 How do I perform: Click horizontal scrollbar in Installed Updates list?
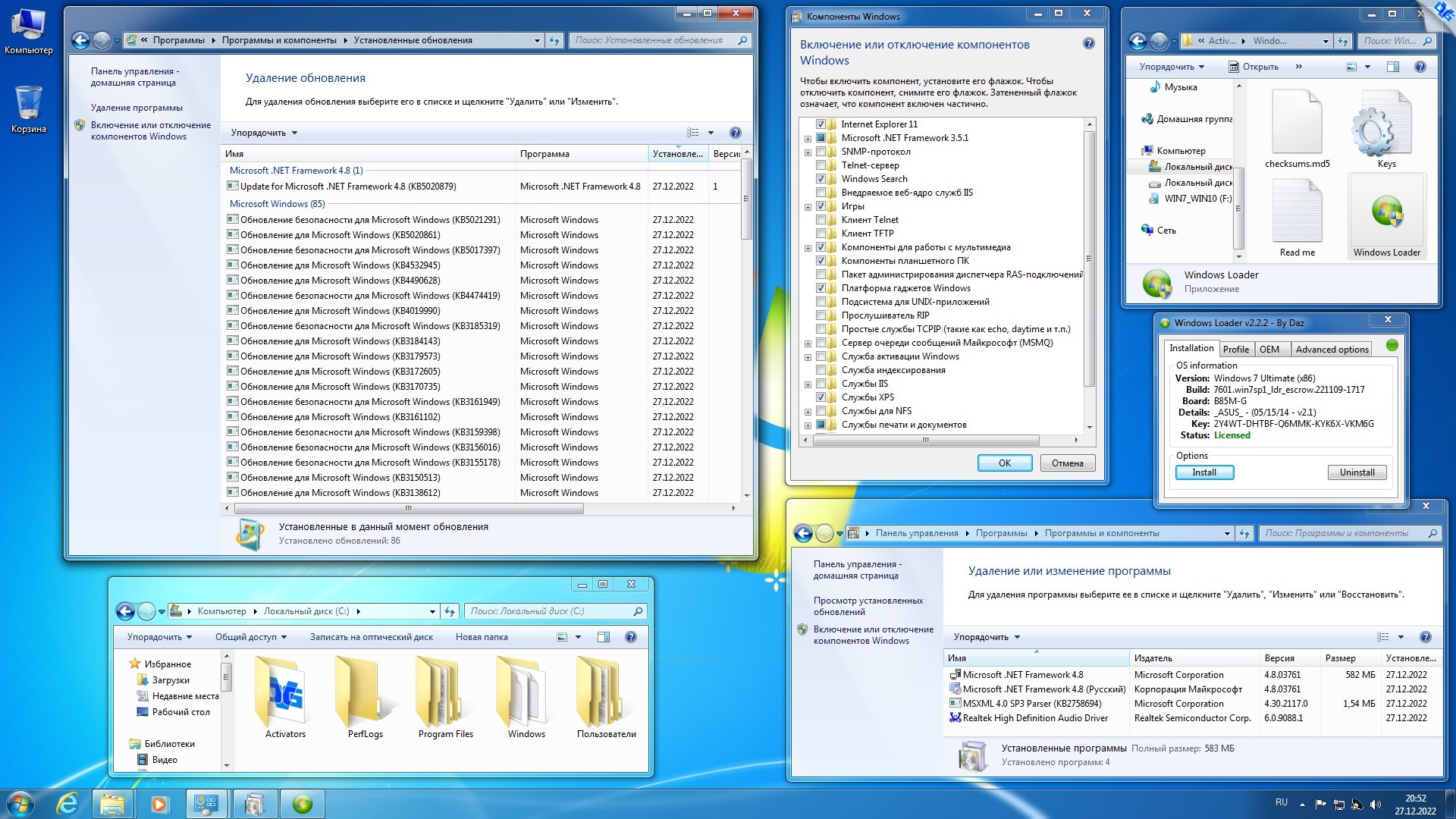click(x=409, y=509)
